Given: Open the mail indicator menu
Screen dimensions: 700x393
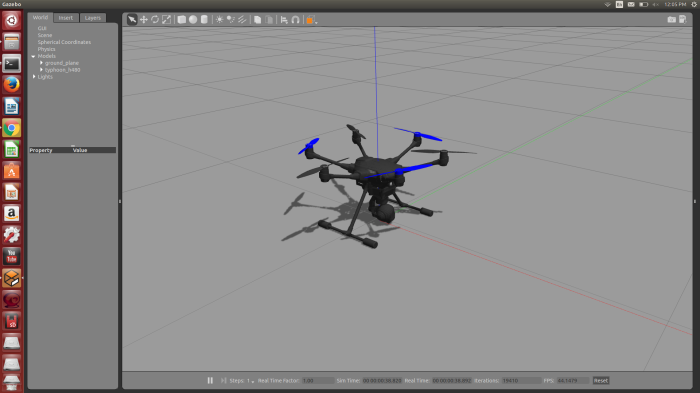Looking at the screenshot, I should point(631,4).
